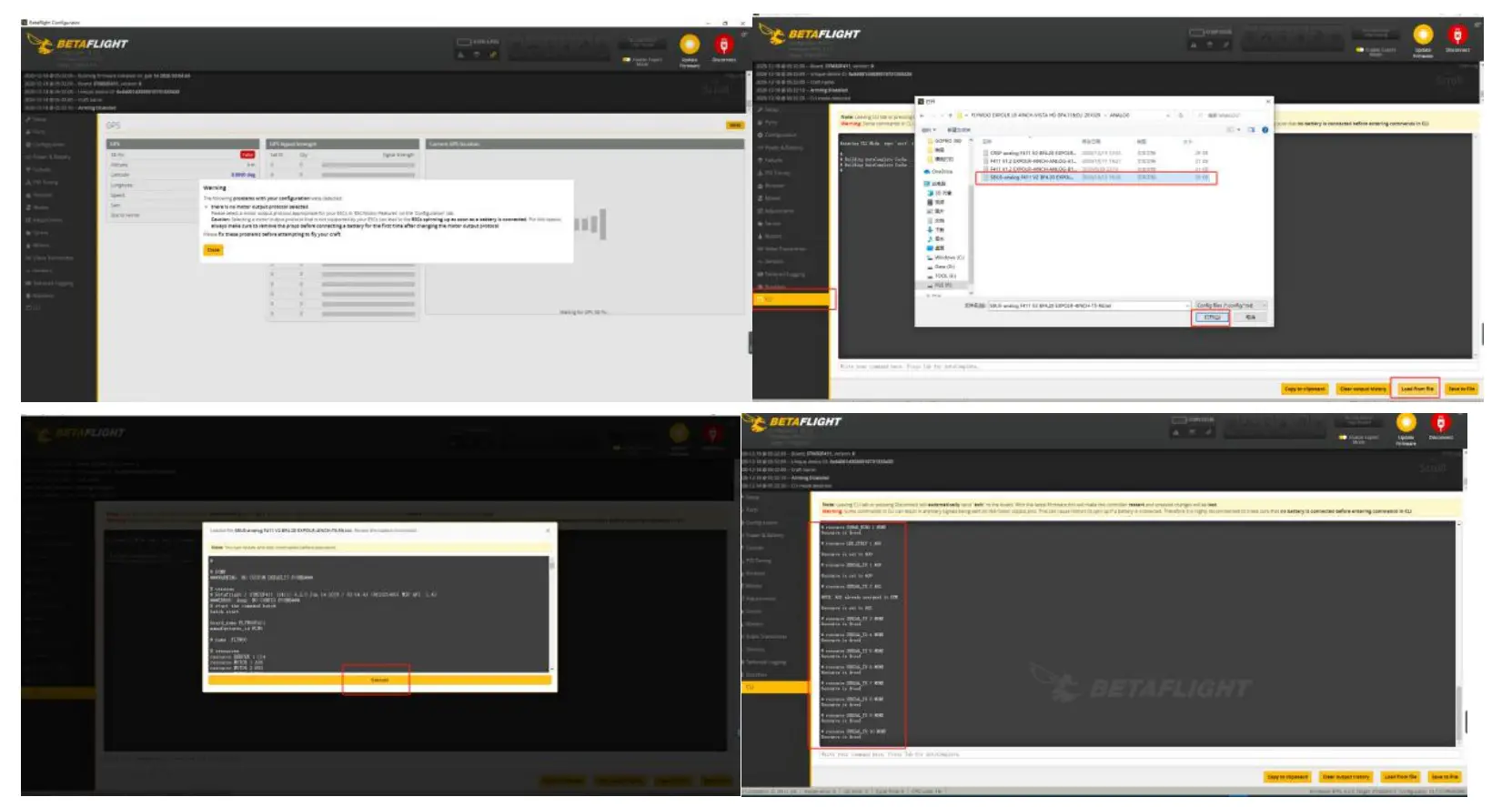Viewport: 1512px width, 807px height.
Task: Select OneDrive in file dialog tree
Action: point(940,171)
